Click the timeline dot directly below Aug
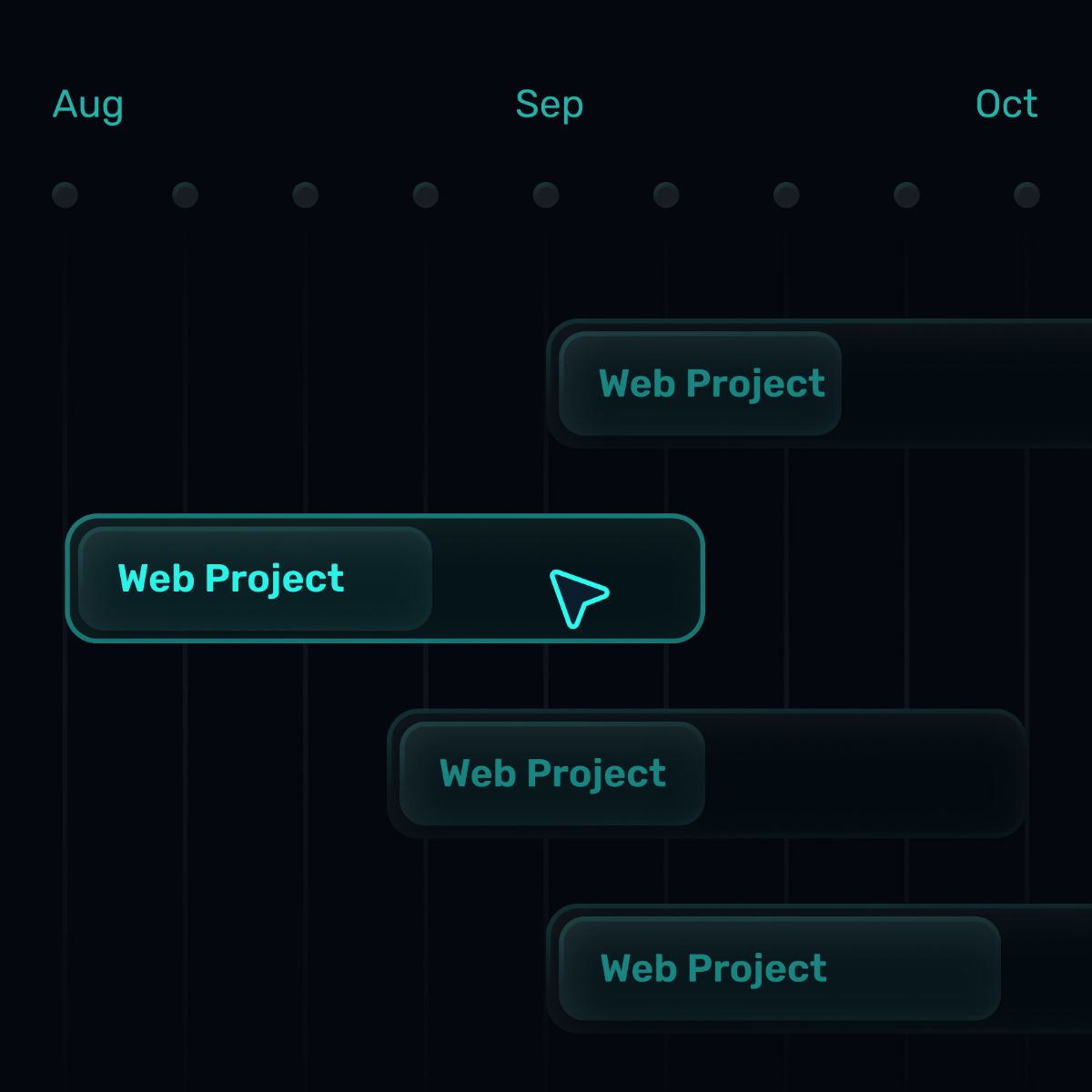 pyautogui.click(x=65, y=195)
